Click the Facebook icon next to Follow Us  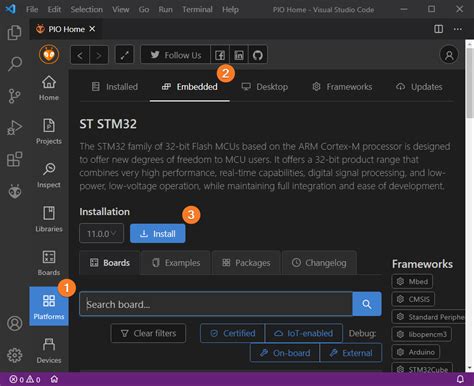220,55
